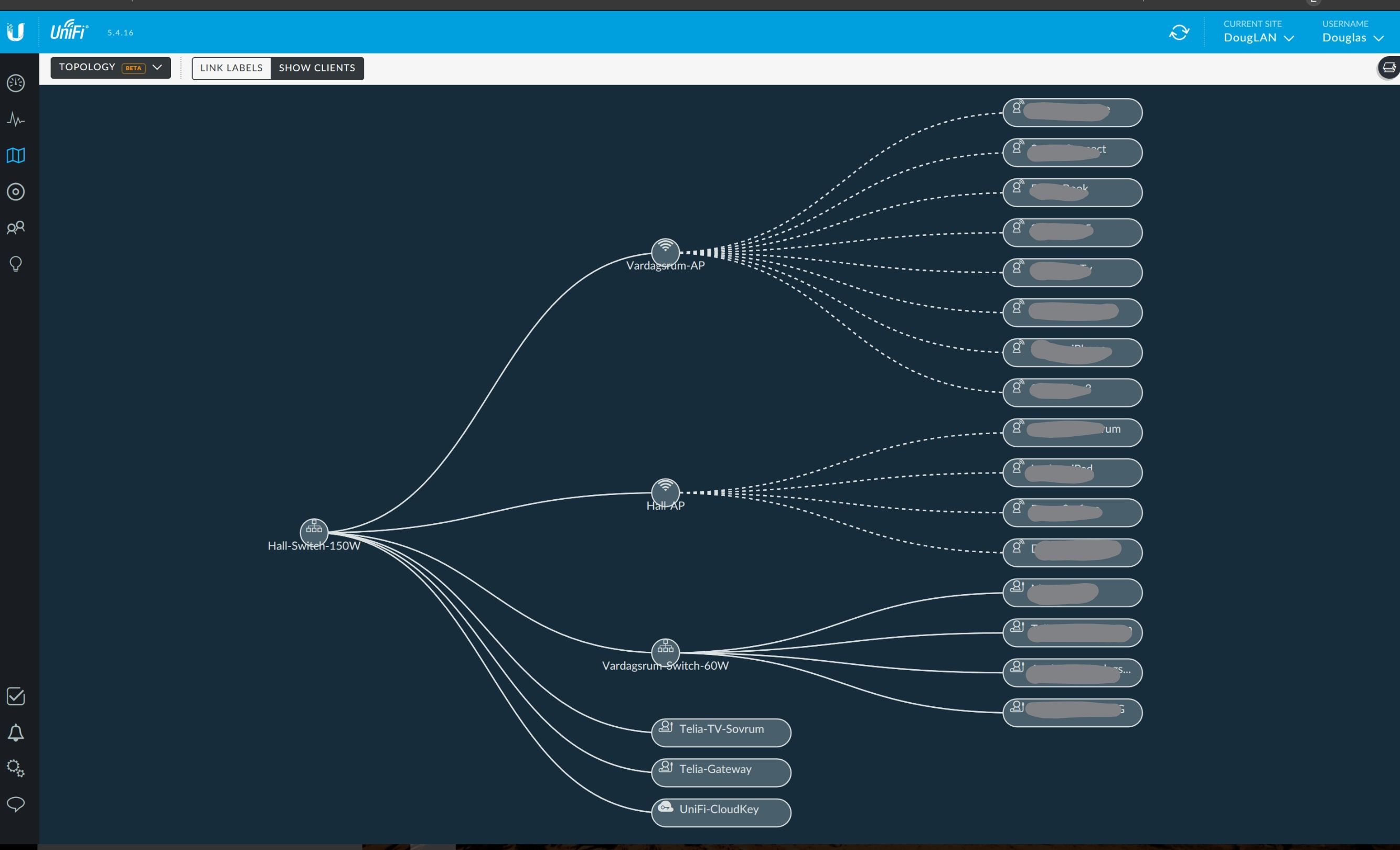Click the print icon at top right
The height and width of the screenshot is (850, 1400).
pyautogui.click(x=1388, y=68)
